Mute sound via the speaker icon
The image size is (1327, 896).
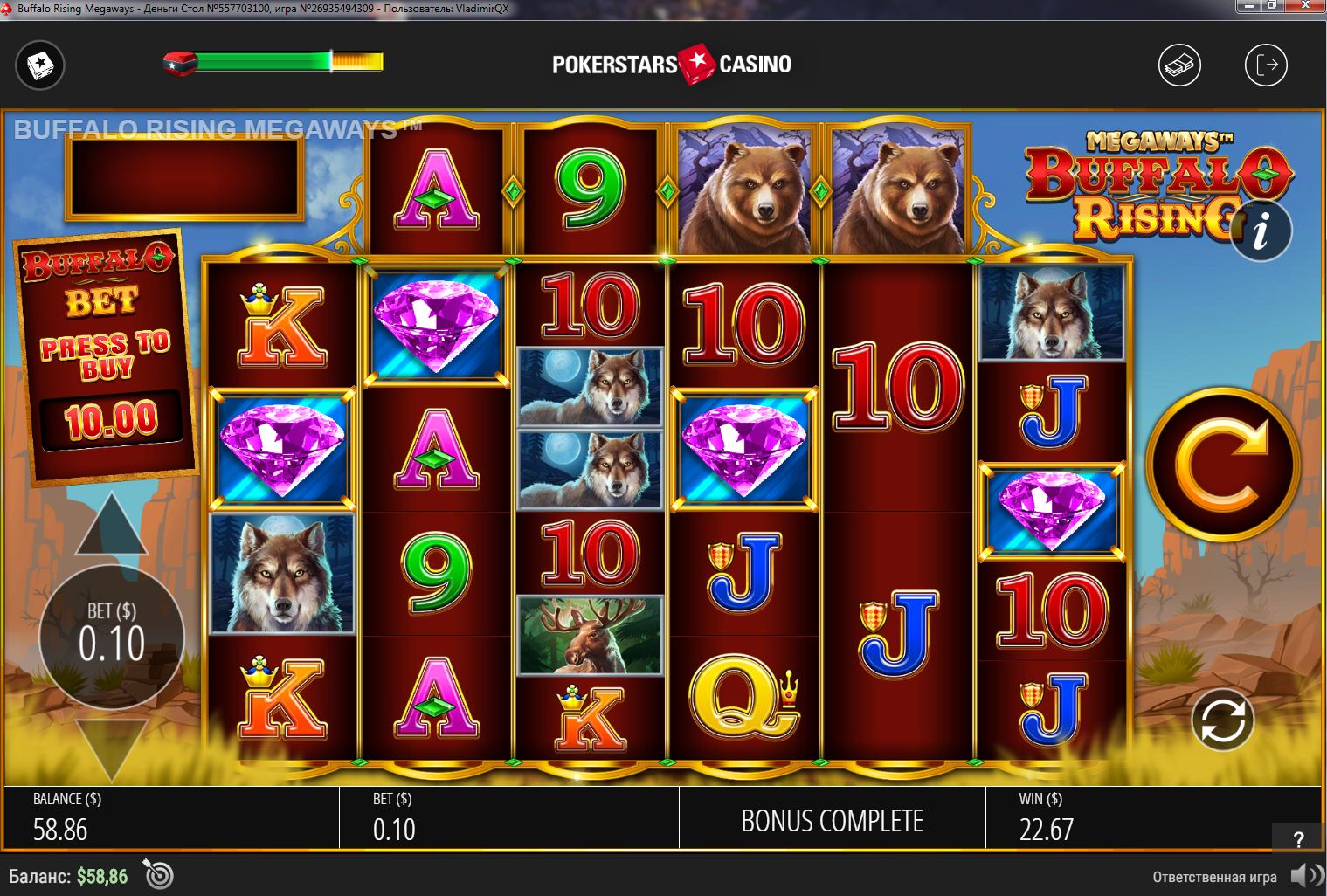point(1305,876)
